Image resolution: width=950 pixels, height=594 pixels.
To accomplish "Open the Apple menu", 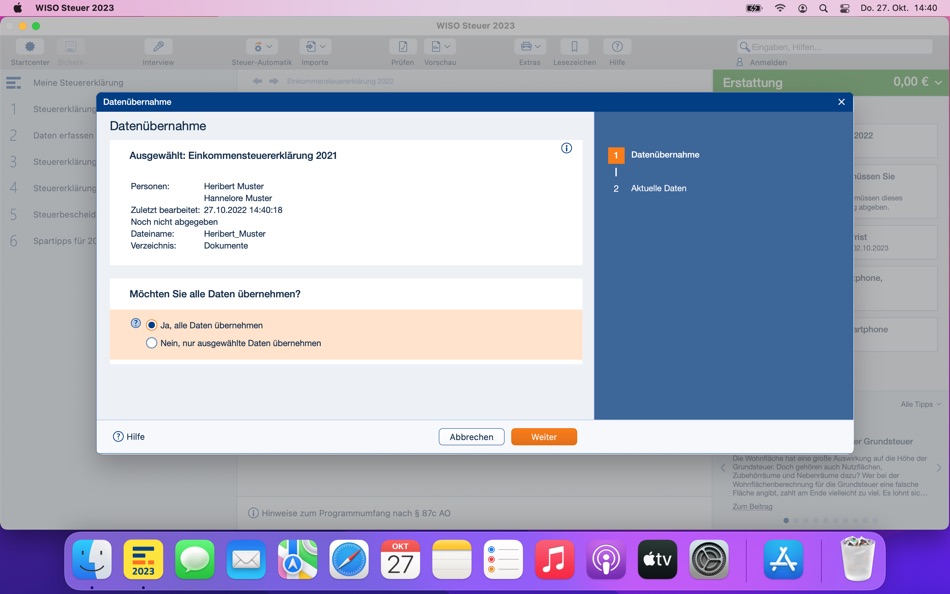I will coord(17,8).
